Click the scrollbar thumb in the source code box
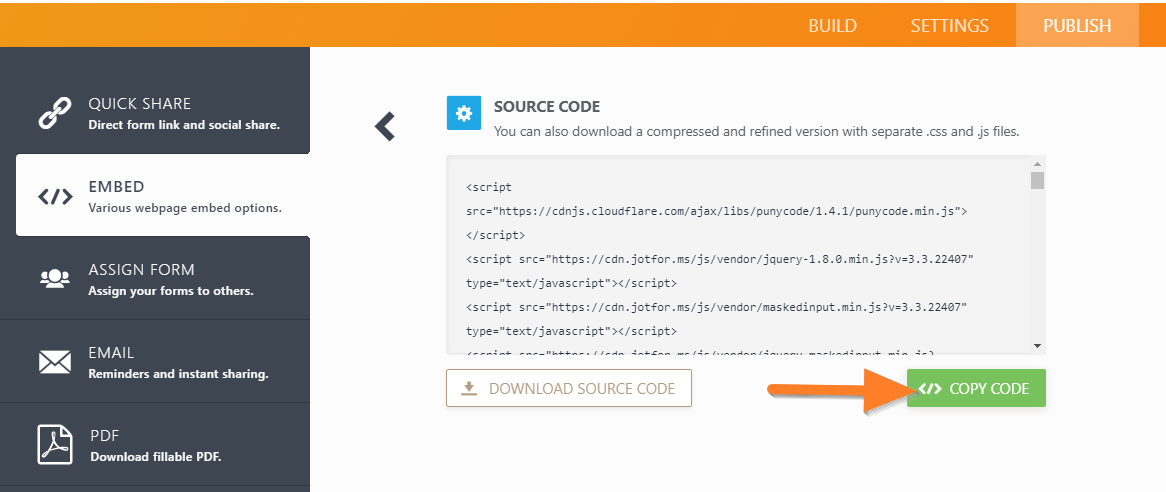Image resolution: width=1166 pixels, height=492 pixels. pos(1037,180)
